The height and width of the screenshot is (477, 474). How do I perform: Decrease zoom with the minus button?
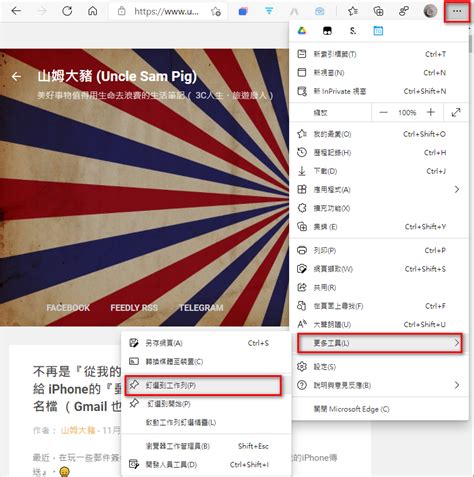click(x=383, y=112)
